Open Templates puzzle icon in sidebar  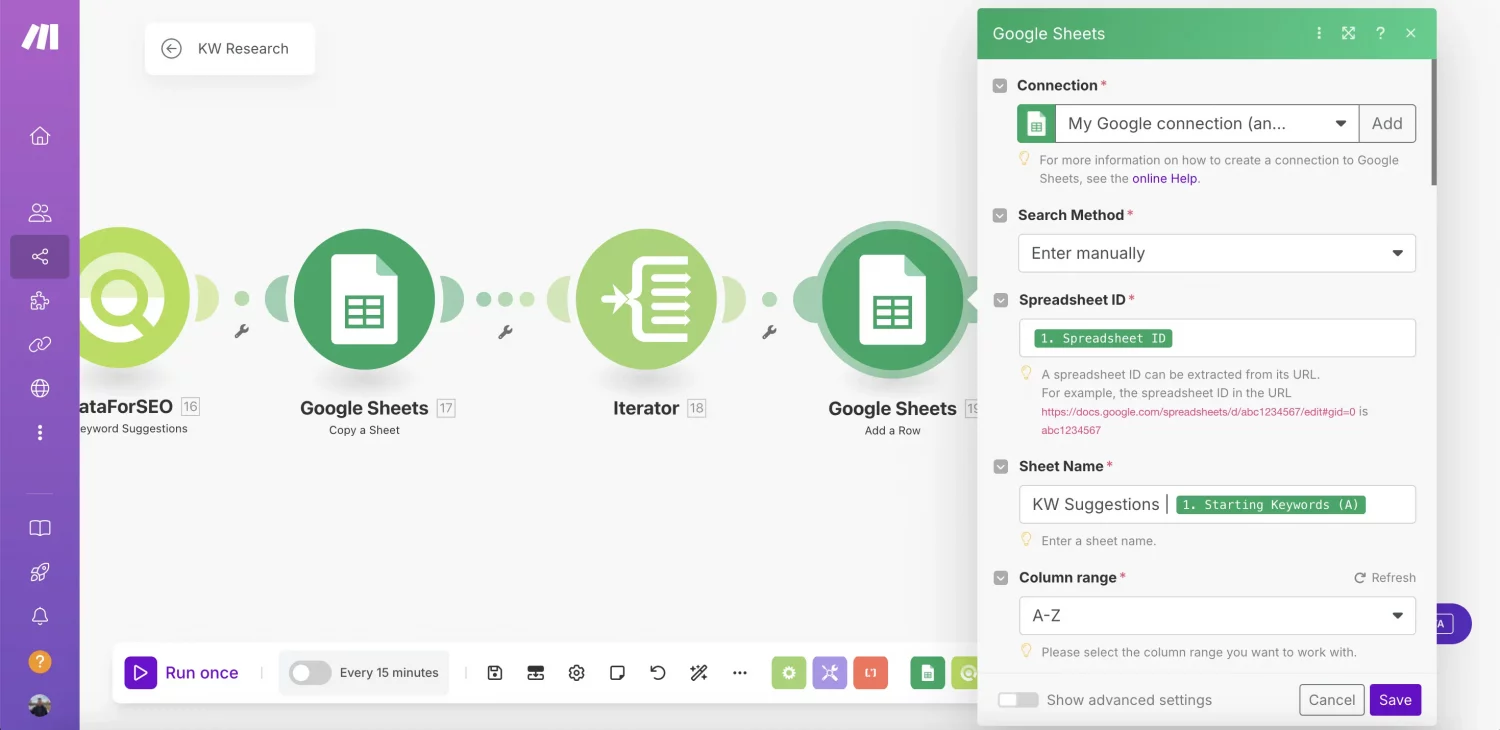click(x=40, y=301)
